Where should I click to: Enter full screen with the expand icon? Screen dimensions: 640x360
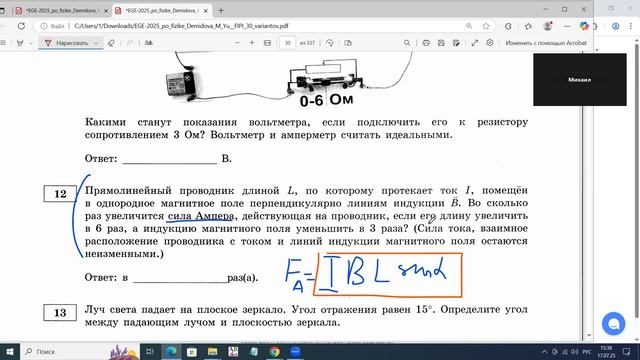click(x=474, y=43)
